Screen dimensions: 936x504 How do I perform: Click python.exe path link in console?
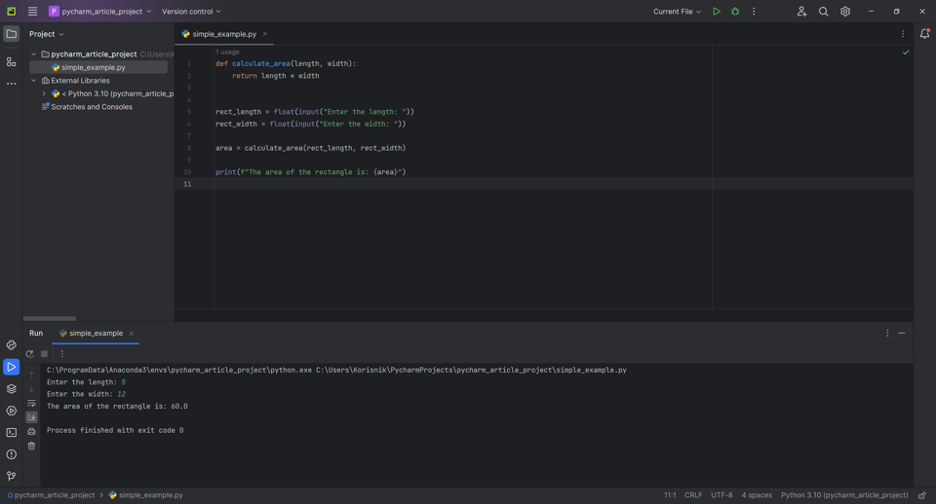point(179,370)
